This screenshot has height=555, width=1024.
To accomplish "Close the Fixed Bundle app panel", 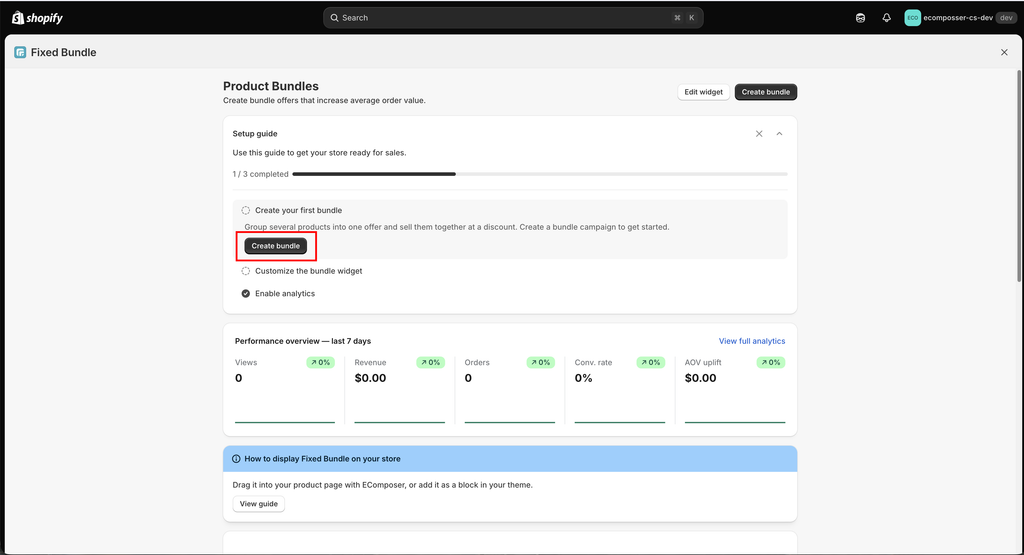I will 1004,52.
